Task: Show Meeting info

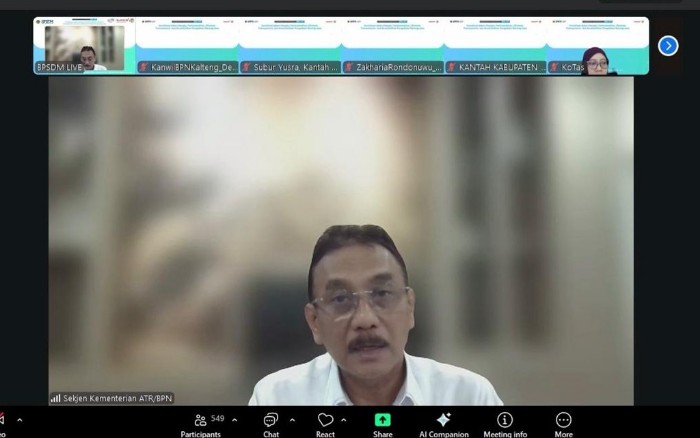Action: coord(505,425)
